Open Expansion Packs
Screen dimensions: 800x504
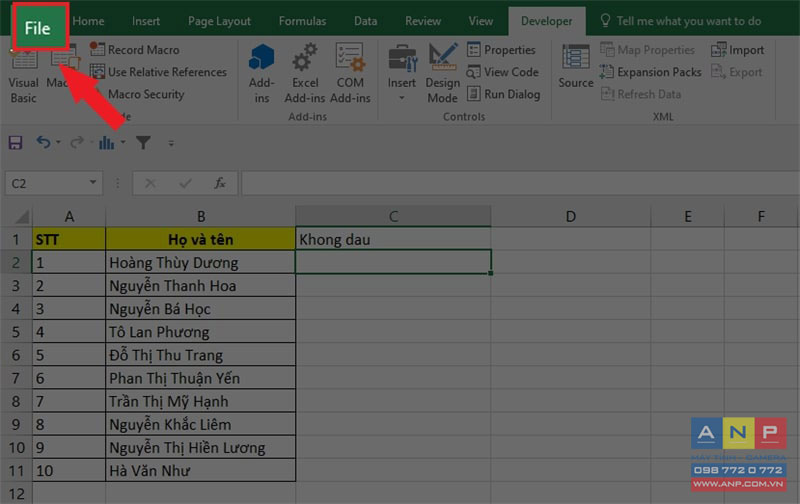click(651, 72)
